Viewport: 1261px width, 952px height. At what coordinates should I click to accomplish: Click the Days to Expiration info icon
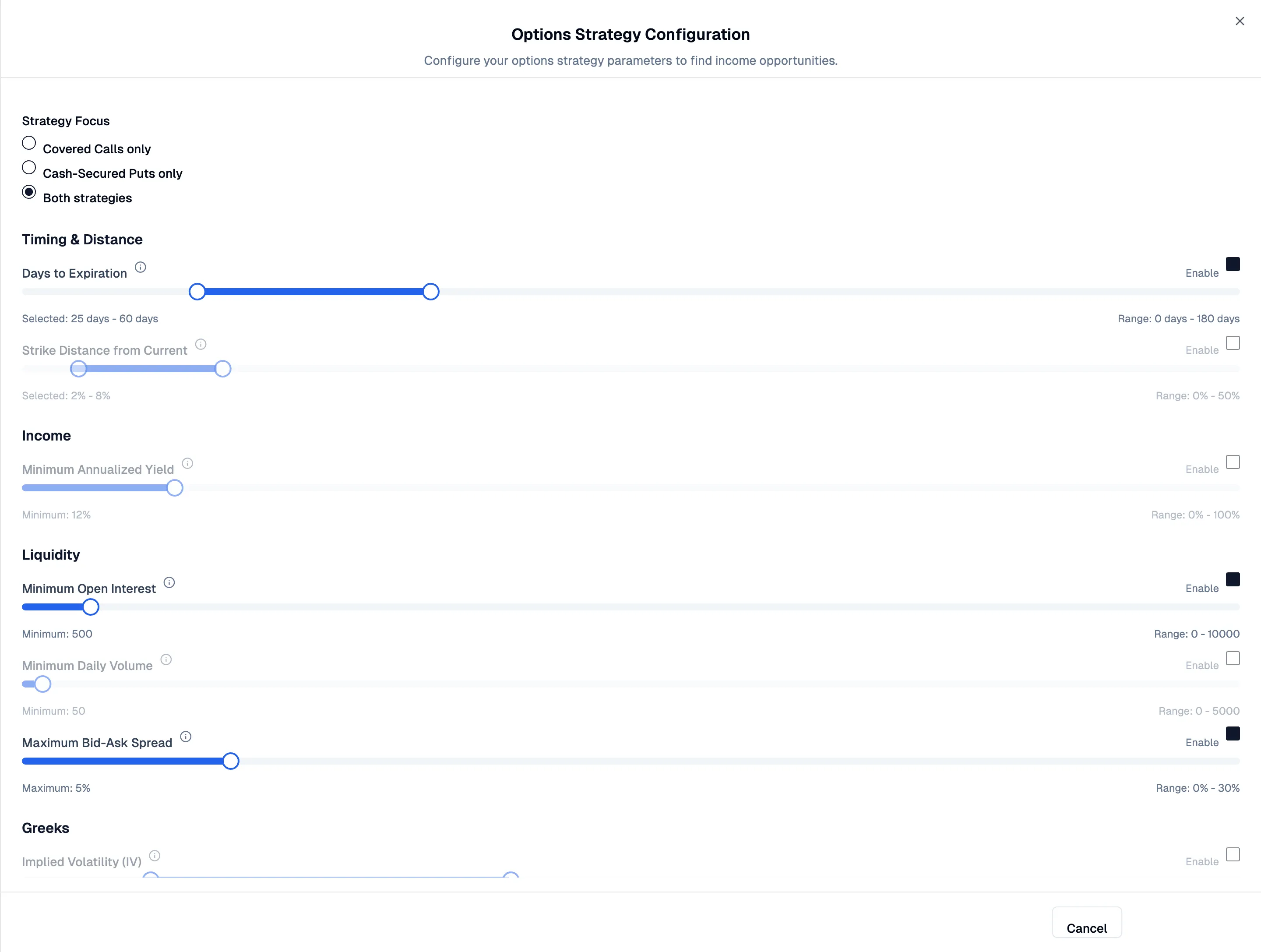point(140,267)
